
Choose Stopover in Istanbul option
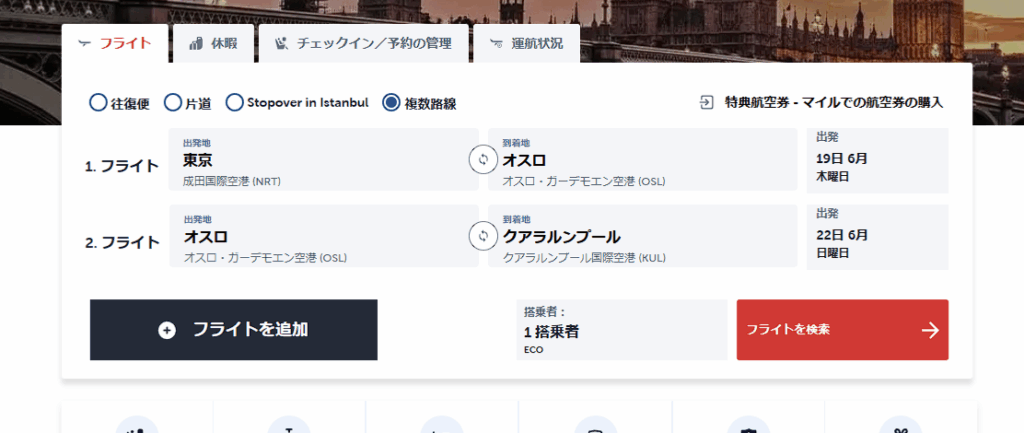pyautogui.click(x=235, y=102)
